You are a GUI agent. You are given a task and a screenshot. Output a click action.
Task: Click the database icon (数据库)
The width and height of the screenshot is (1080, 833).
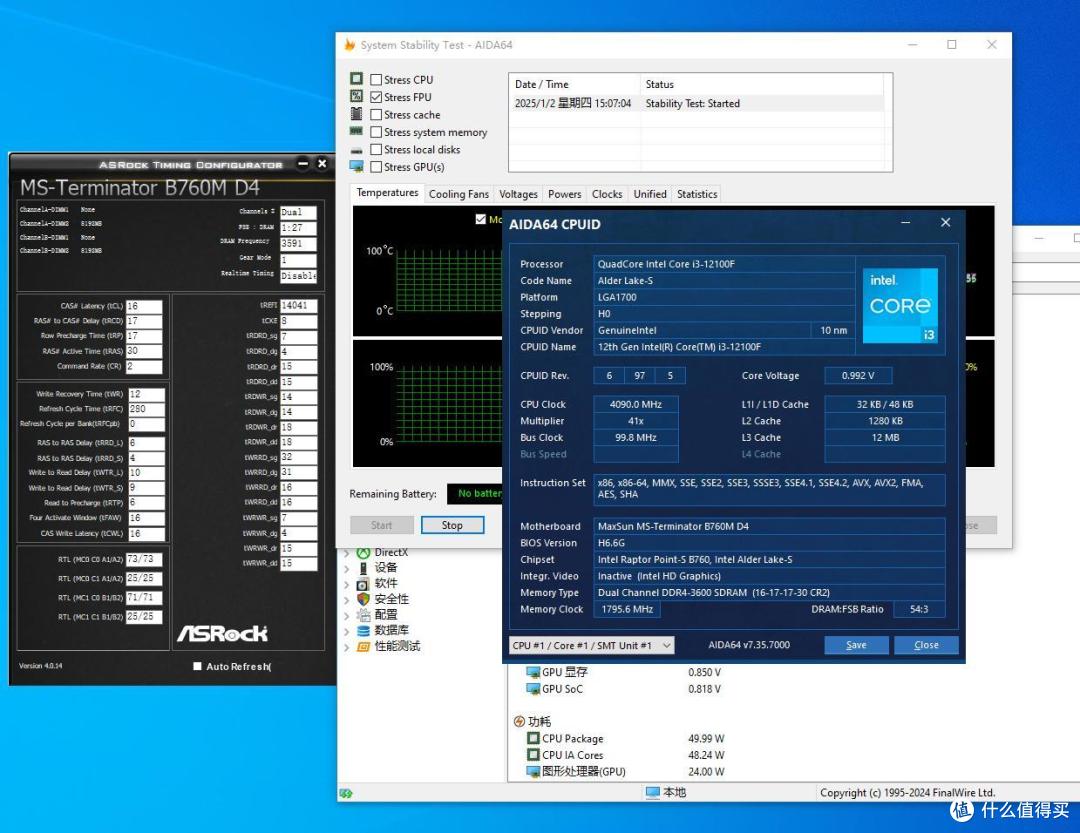click(364, 630)
